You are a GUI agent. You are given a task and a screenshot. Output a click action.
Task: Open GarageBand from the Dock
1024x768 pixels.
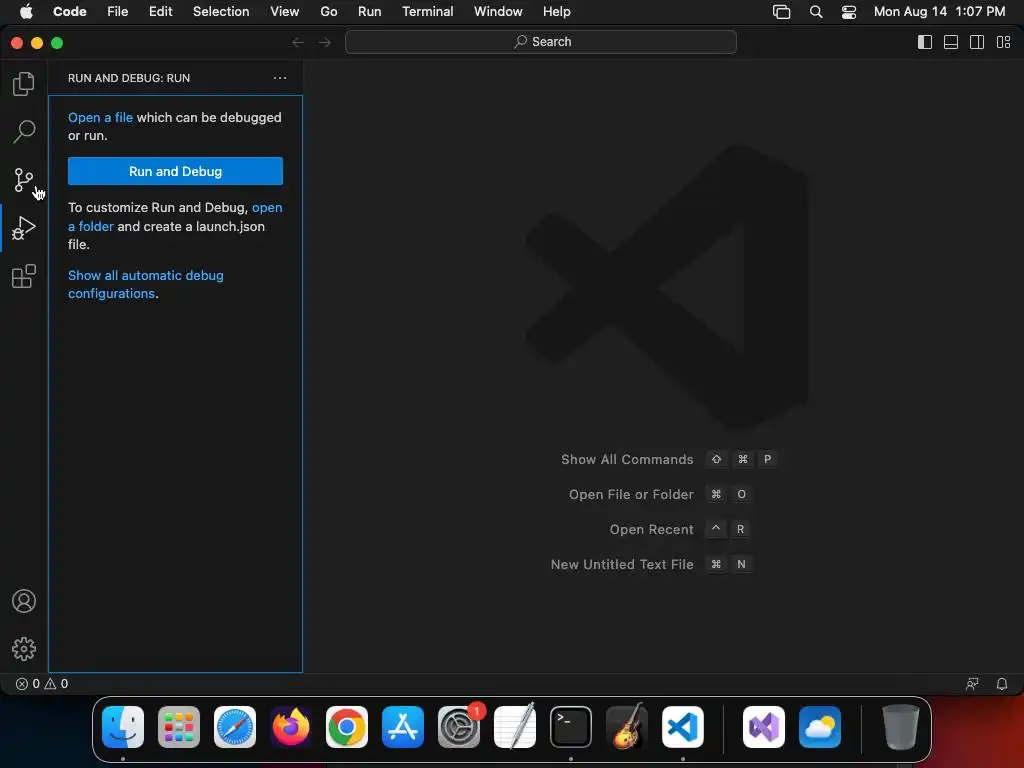point(627,727)
